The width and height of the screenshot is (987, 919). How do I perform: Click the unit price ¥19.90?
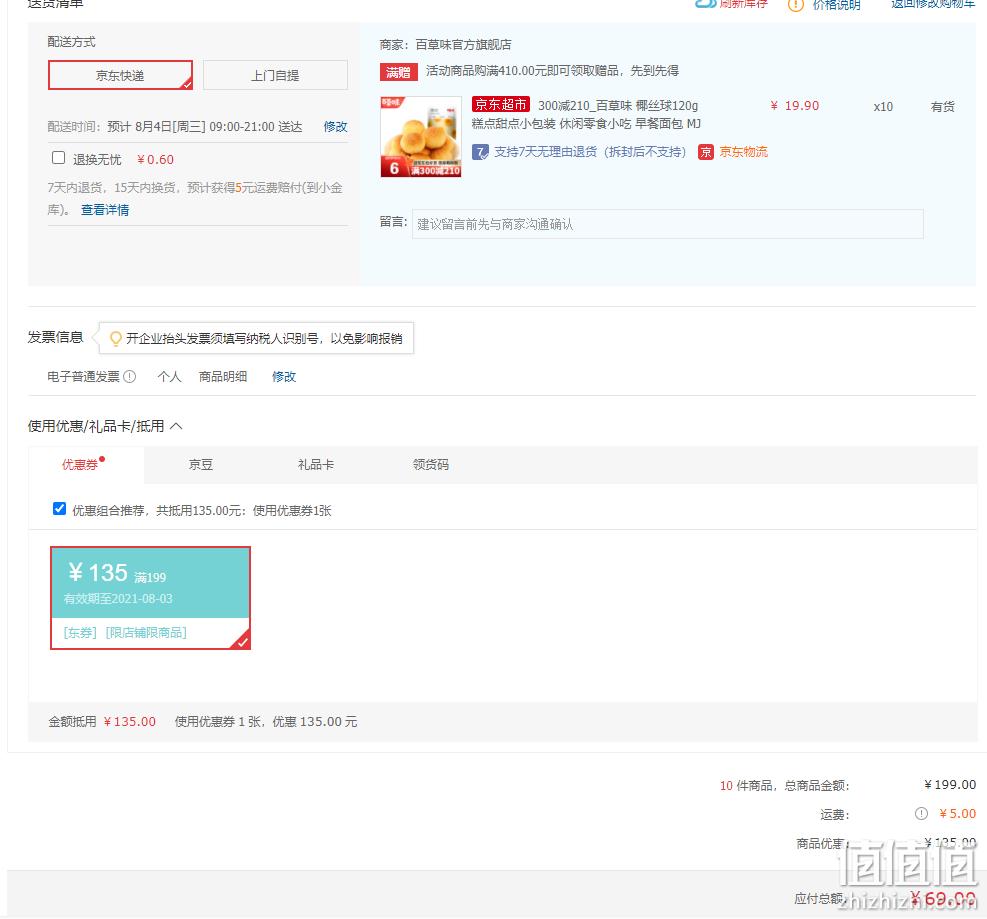[x=795, y=106]
